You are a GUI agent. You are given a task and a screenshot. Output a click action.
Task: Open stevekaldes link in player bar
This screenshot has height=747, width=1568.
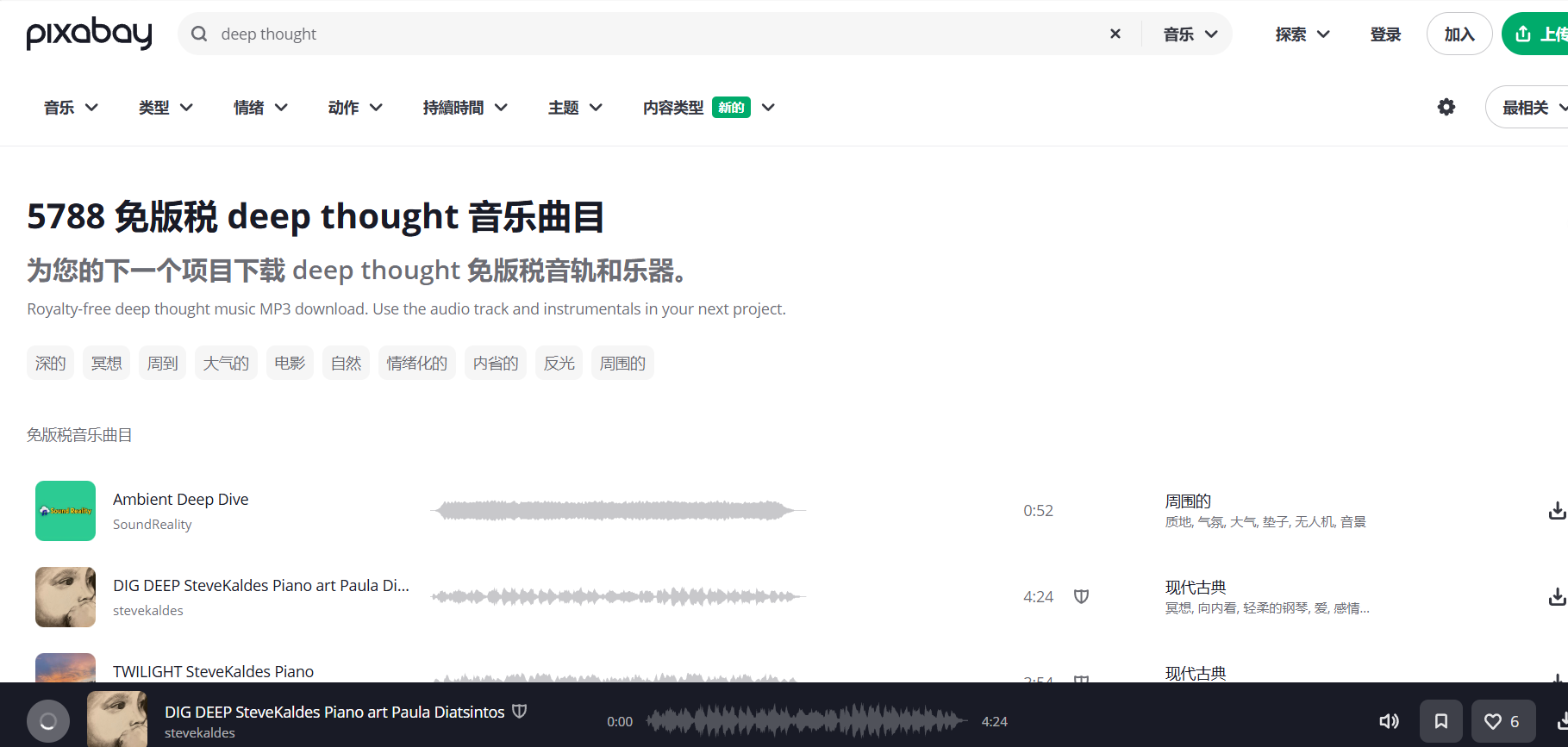pos(200,732)
